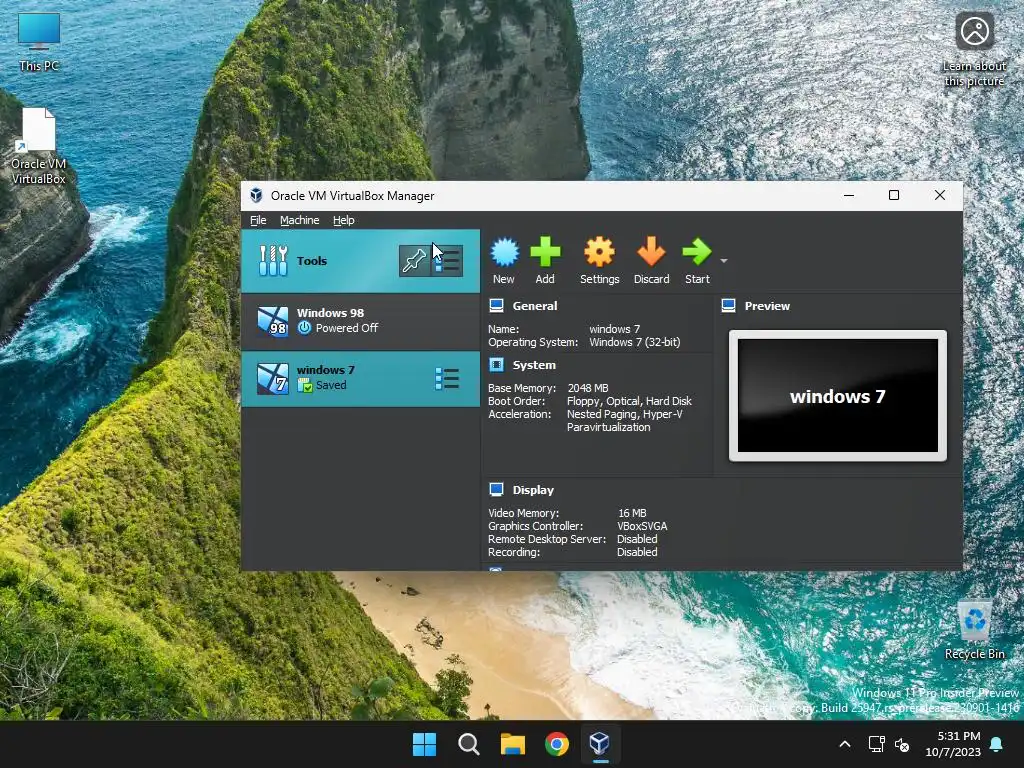Launch Google Chrome from the taskbar
1024x768 pixels.
[557, 744]
